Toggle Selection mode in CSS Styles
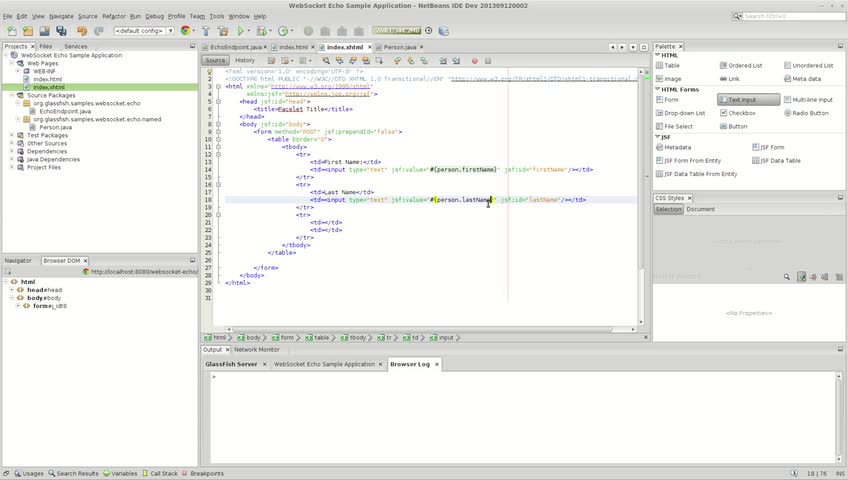848x480 pixels. click(668, 209)
